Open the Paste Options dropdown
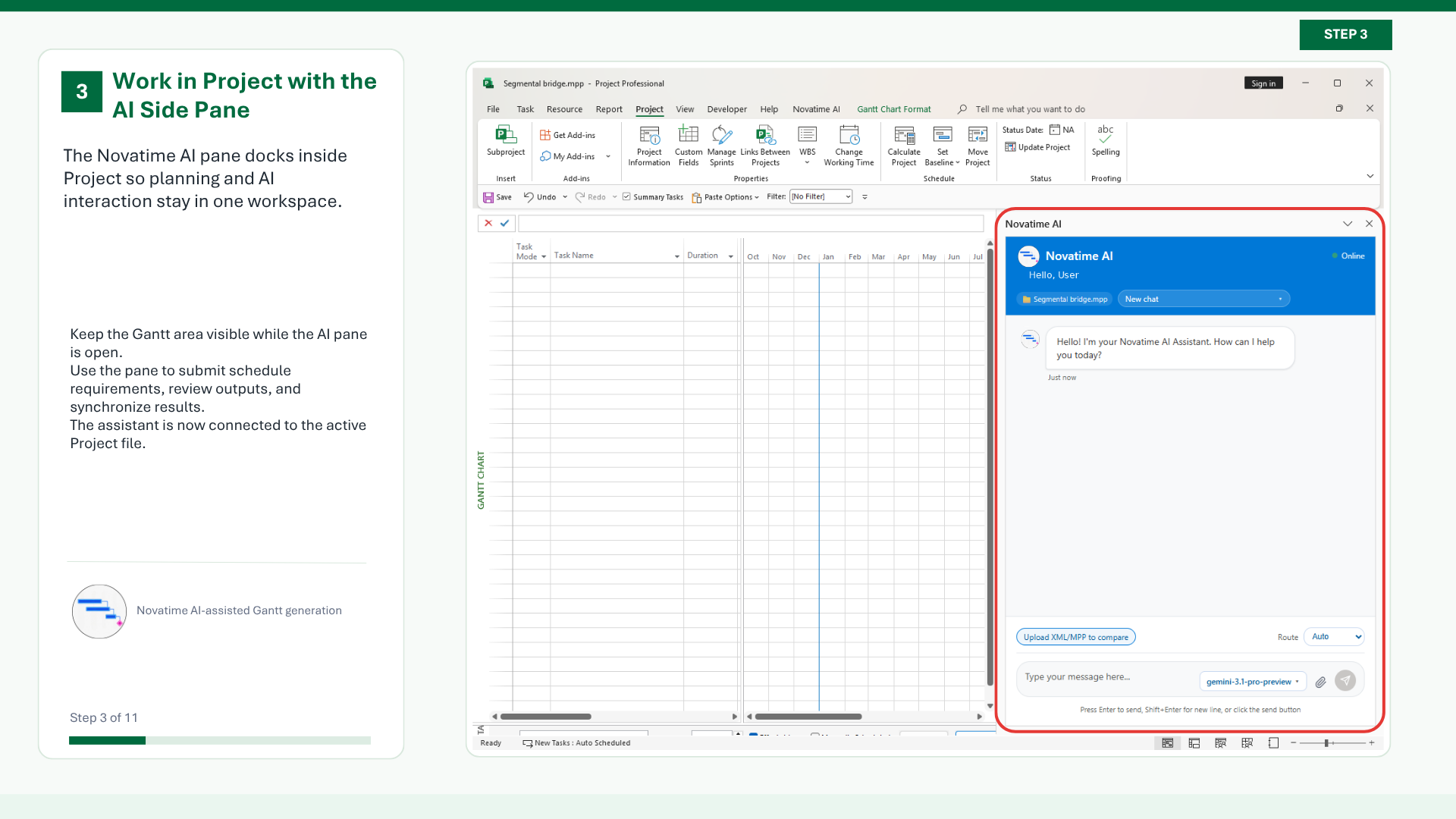Screen dimensions: 1456x819 [726, 197]
